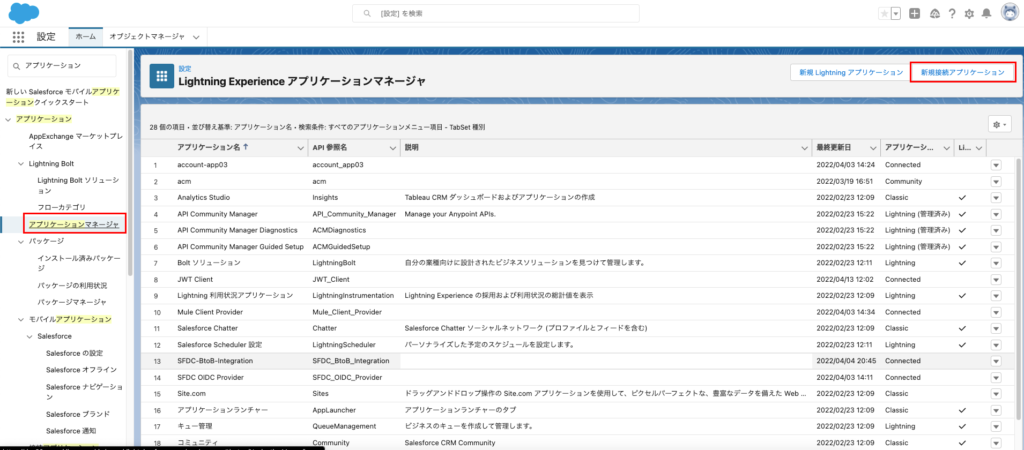Image resolution: width=1024 pixels, height=450 pixels.
Task: Open the setup gear icon in header
Action: click(969, 13)
